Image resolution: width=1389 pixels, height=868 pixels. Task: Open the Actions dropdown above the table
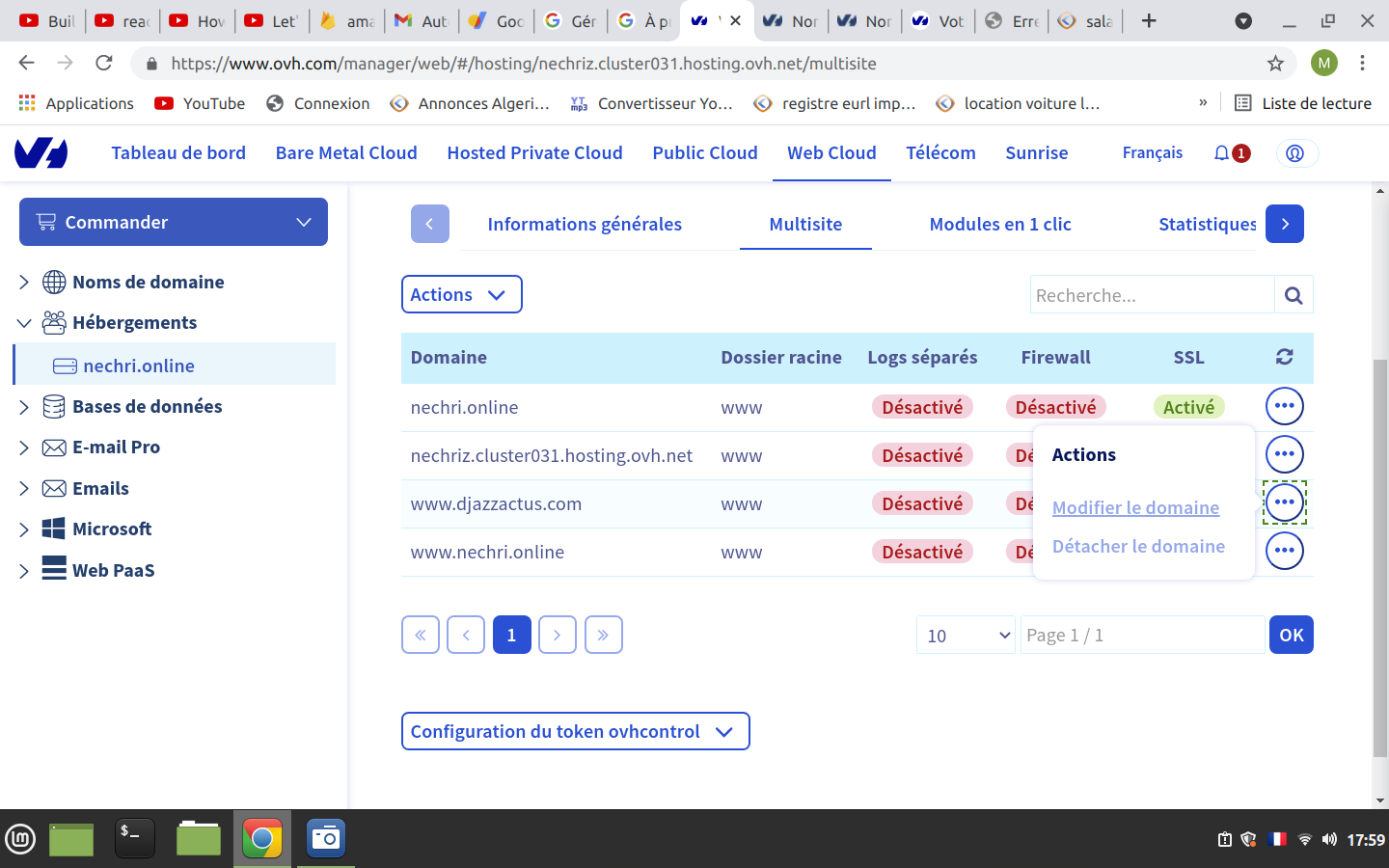[x=461, y=295]
